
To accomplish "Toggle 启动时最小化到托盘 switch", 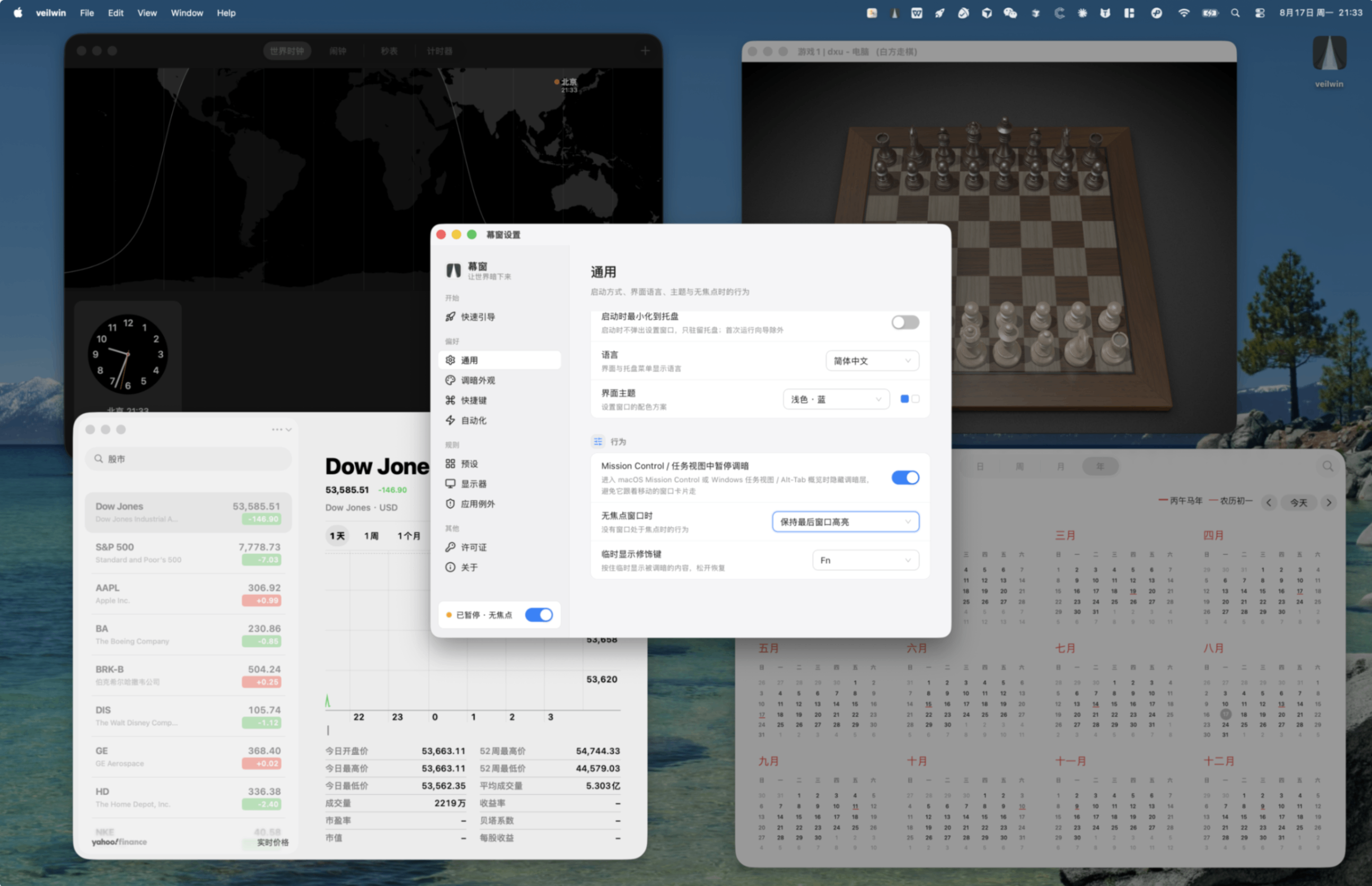I will [x=905, y=322].
